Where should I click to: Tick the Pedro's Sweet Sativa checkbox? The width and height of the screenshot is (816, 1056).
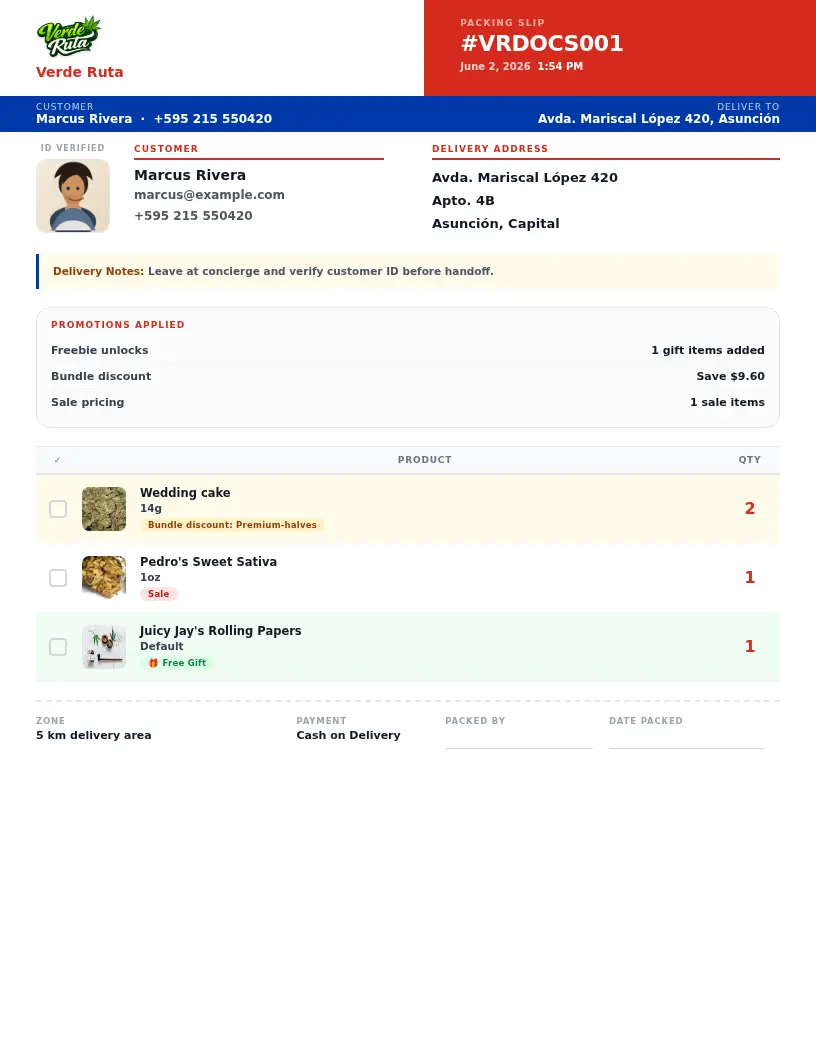[58, 578]
